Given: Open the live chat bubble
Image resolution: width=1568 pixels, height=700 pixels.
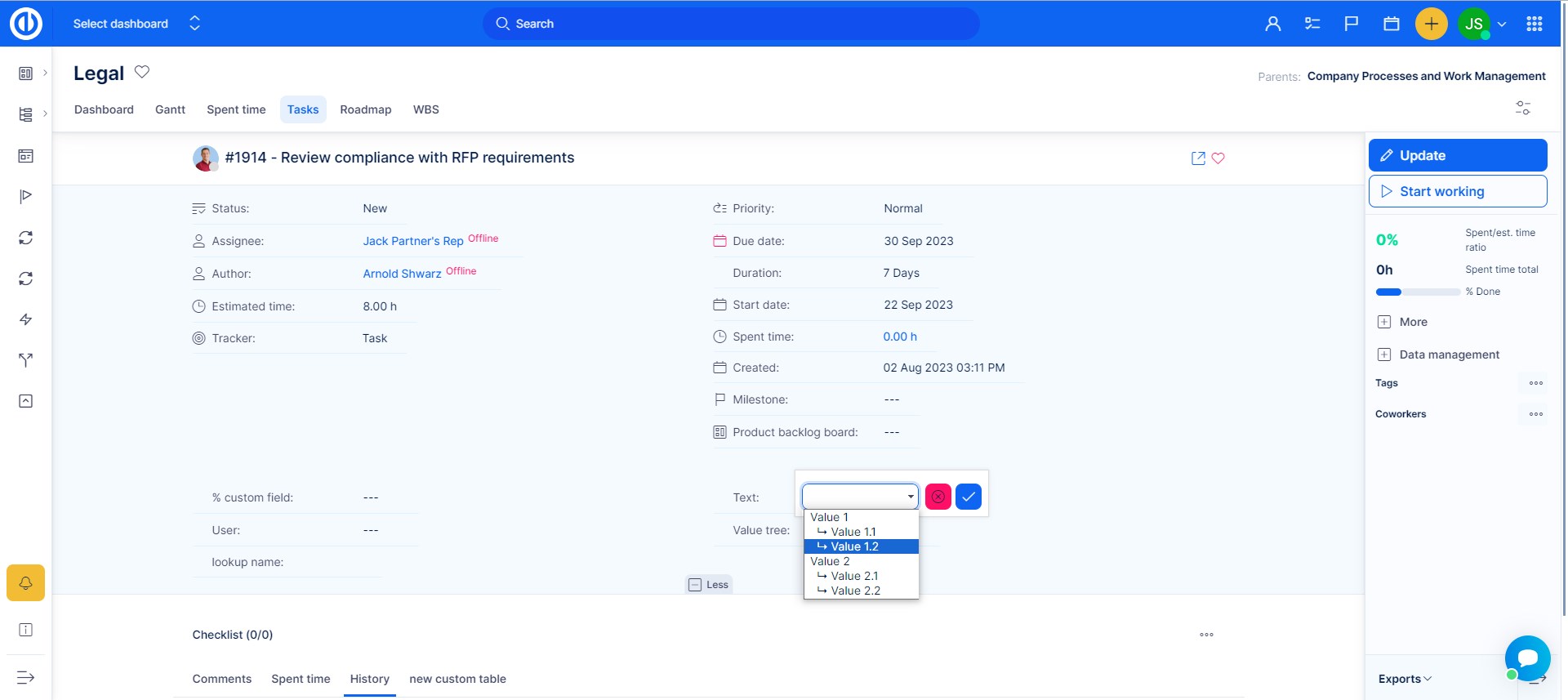Looking at the screenshot, I should (x=1526, y=657).
